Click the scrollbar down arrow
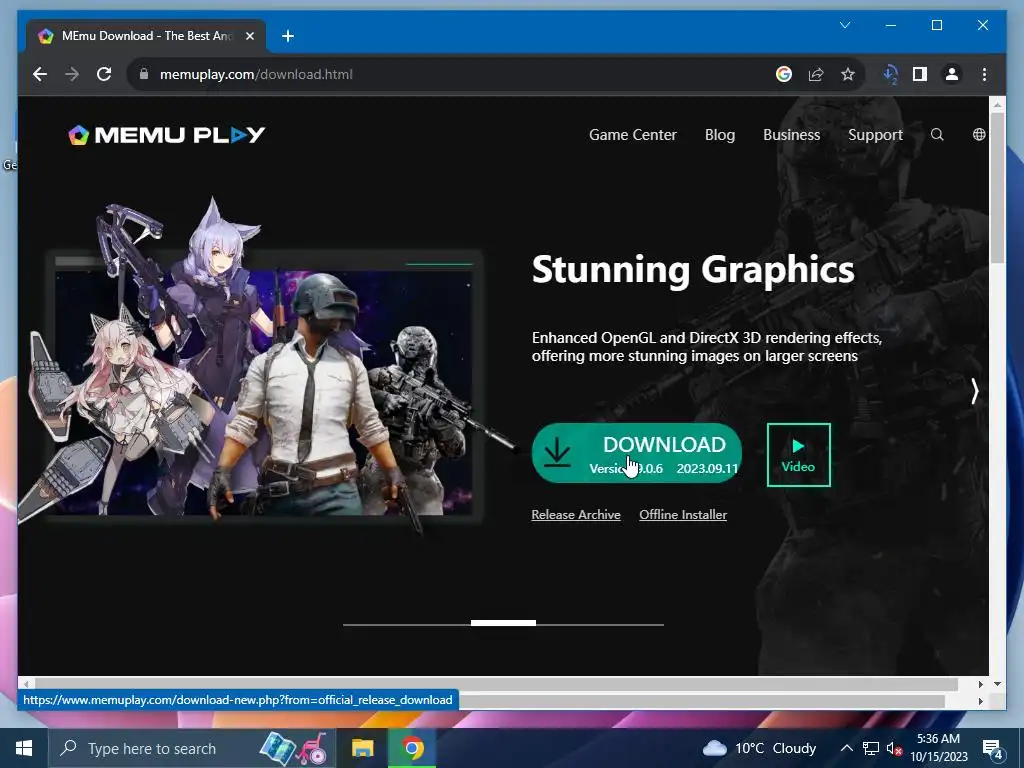The width and height of the screenshot is (1024, 768). tap(997, 684)
